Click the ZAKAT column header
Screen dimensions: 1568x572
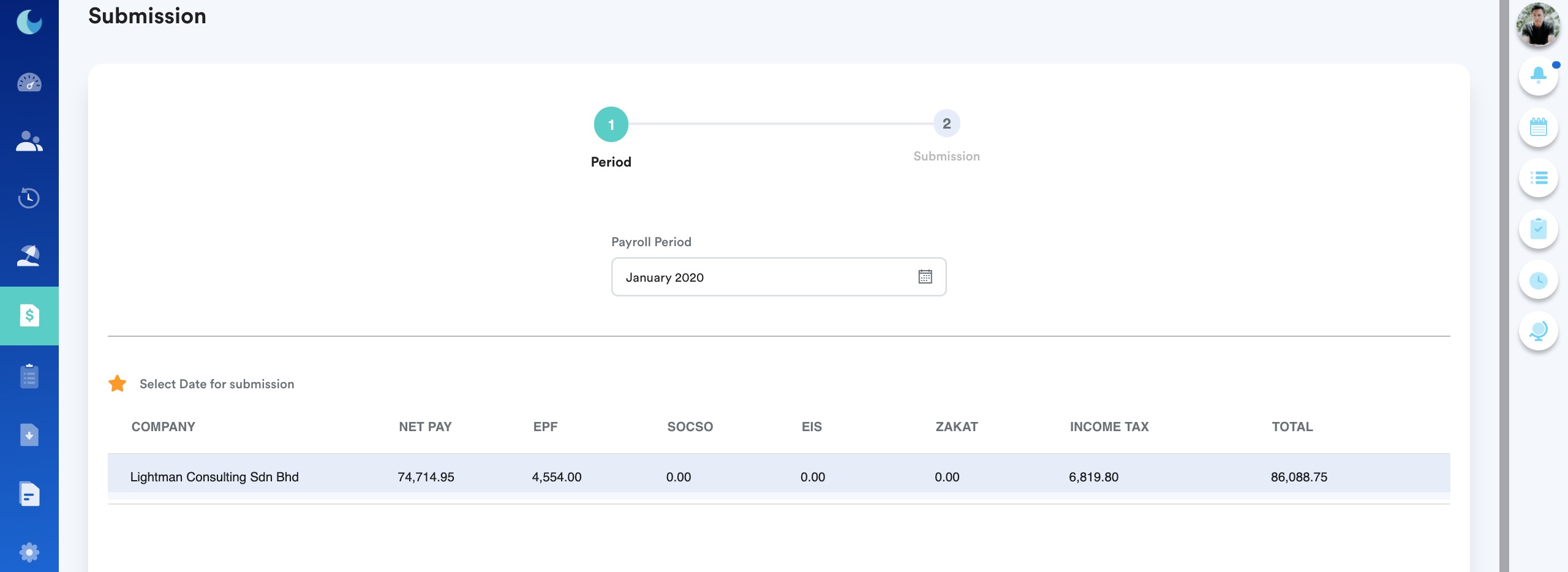point(956,427)
